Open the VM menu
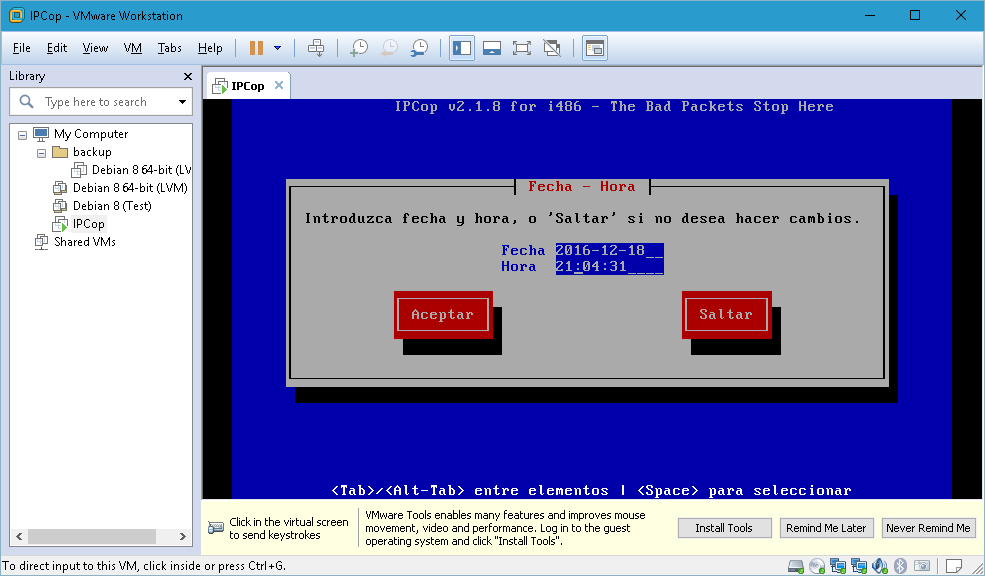Image resolution: width=985 pixels, height=576 pixels. click(x=133, y=47)
